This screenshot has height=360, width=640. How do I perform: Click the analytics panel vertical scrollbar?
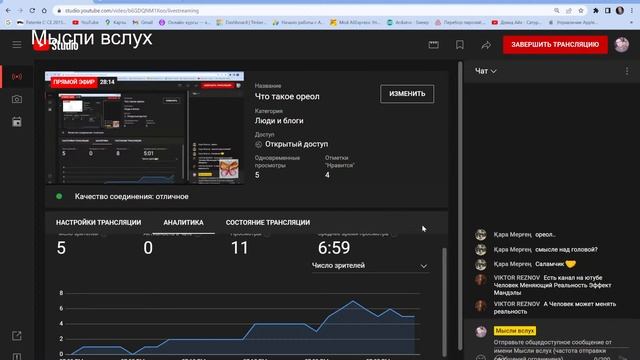[x=444, y=302]
